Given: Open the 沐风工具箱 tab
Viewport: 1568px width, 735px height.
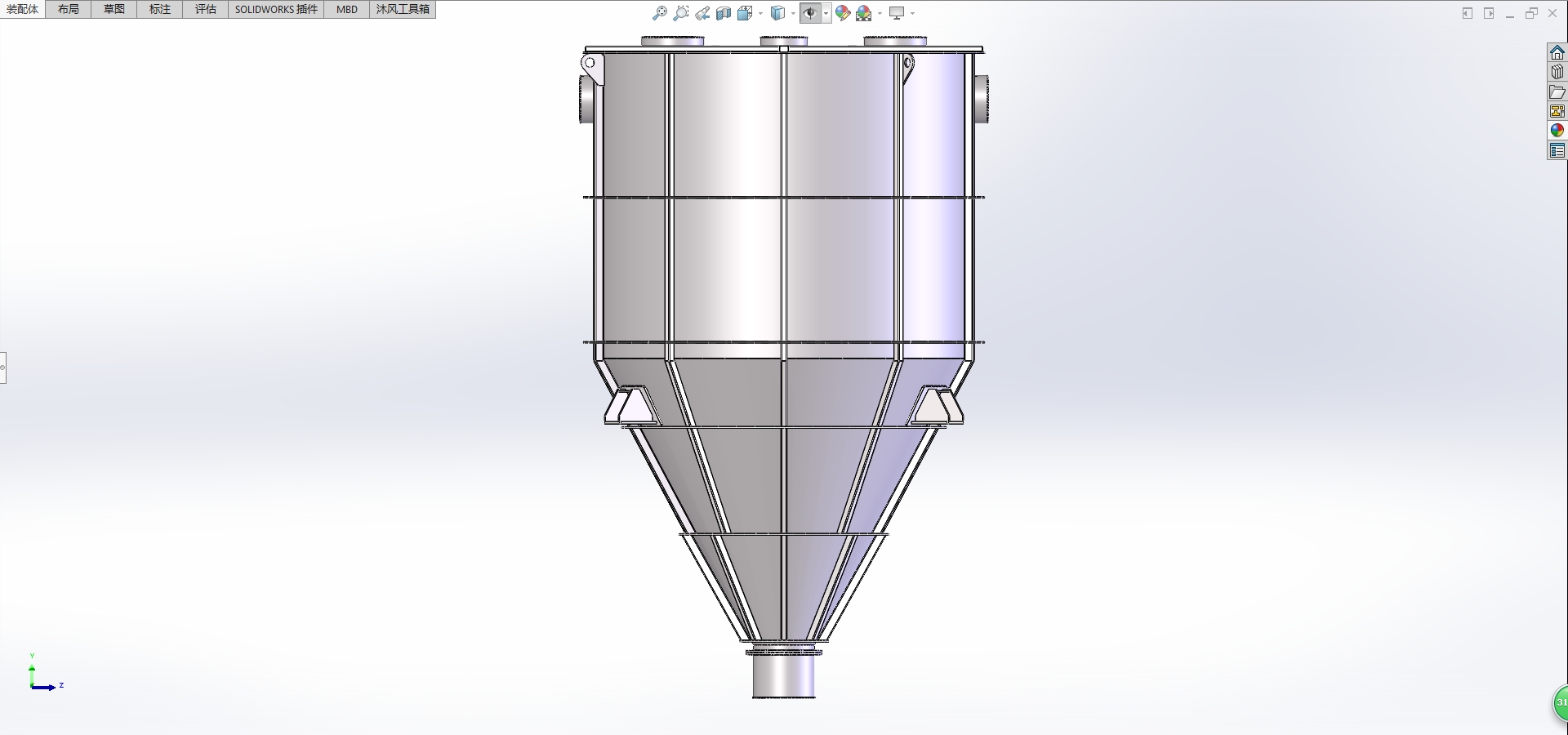Looking at the screenshot, I should [x=403, y=9].
